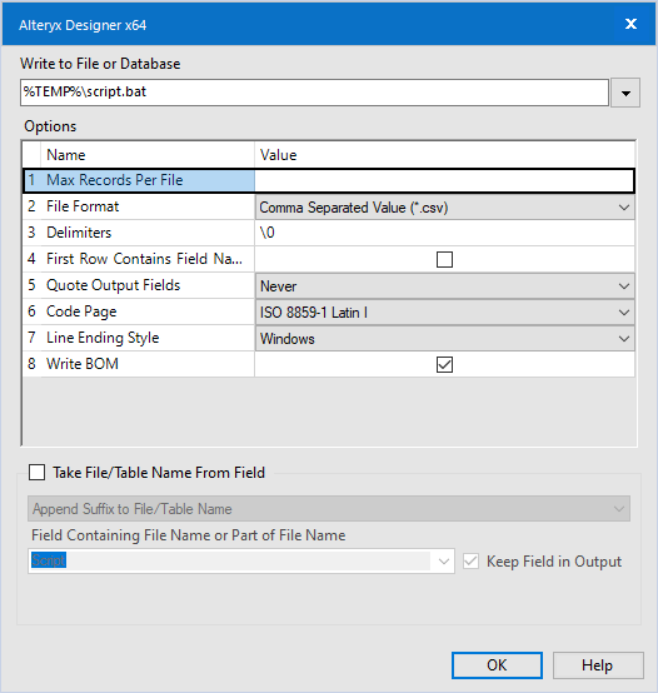This screenshot has width=658, height=693.
Task: Click the OK button
Action: click(497, 665)
